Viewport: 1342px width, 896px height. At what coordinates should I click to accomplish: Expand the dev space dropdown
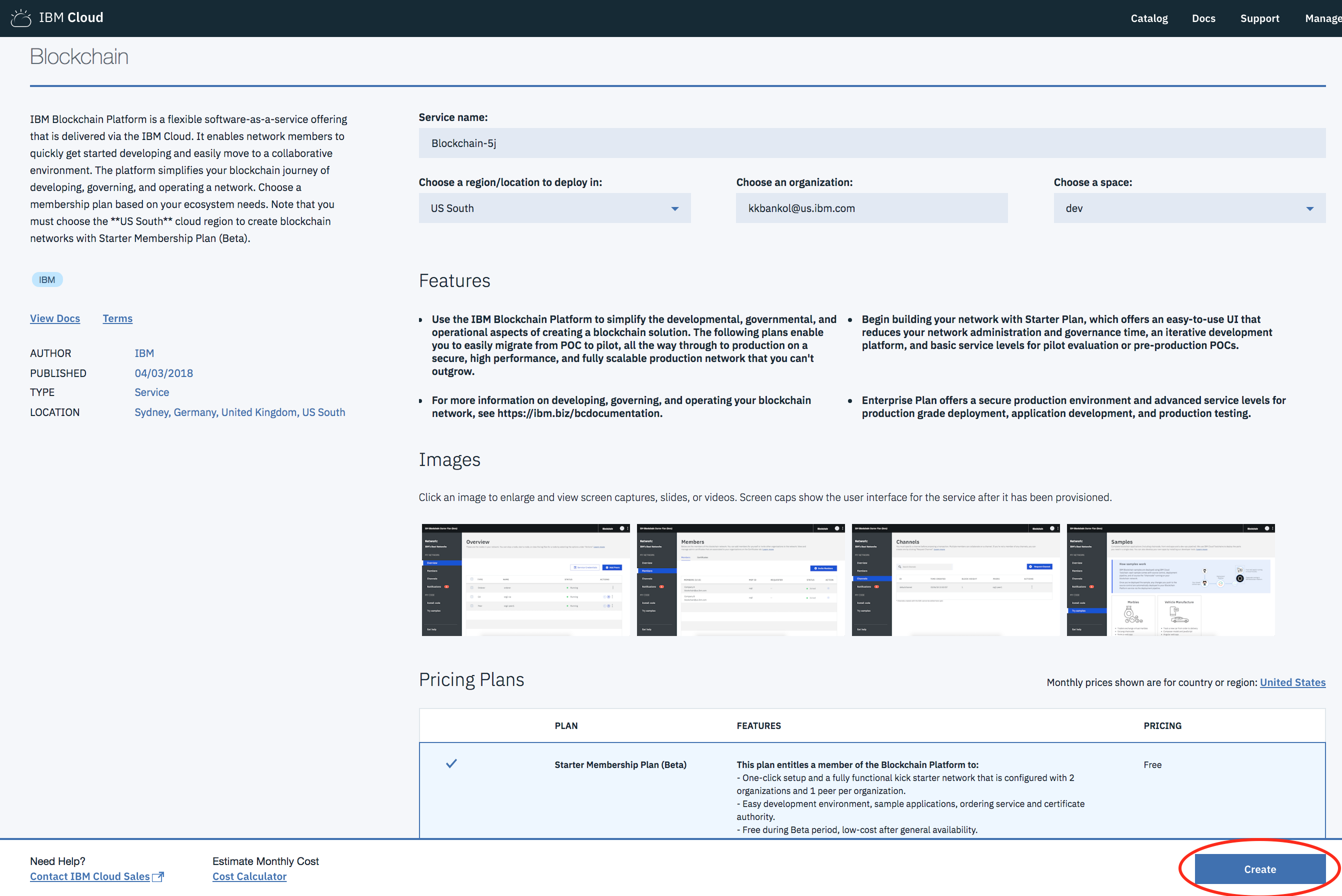(1189, 208)
